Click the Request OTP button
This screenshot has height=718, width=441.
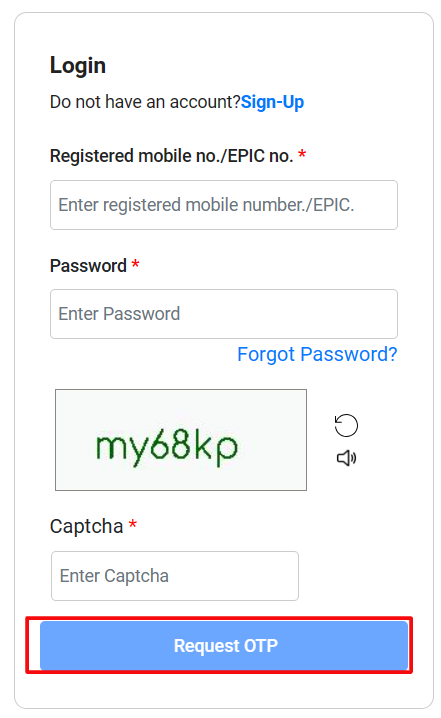224,645
